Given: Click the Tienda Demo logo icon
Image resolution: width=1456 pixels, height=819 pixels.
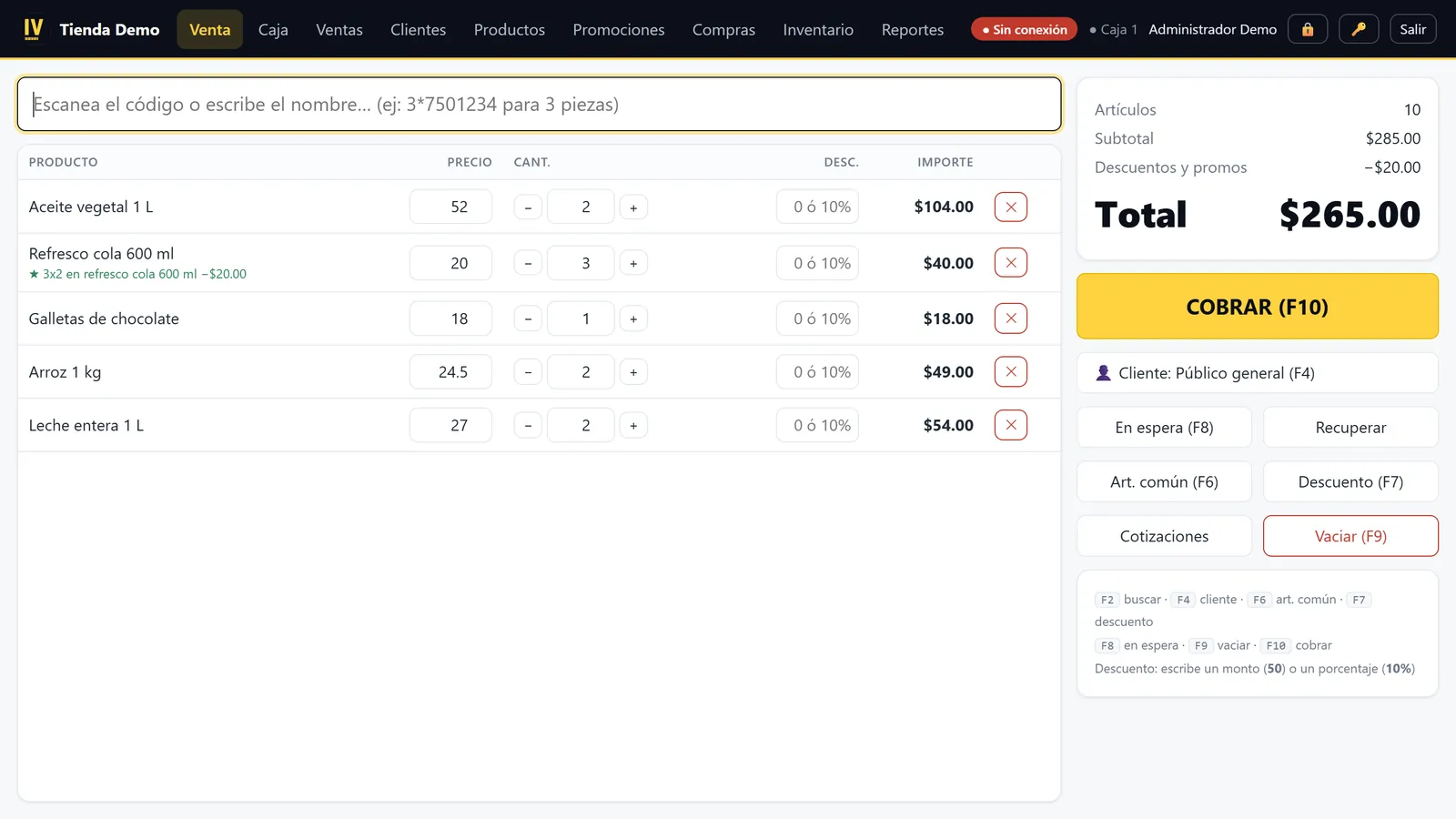Looking at the screenshot, I should [34, 29].
